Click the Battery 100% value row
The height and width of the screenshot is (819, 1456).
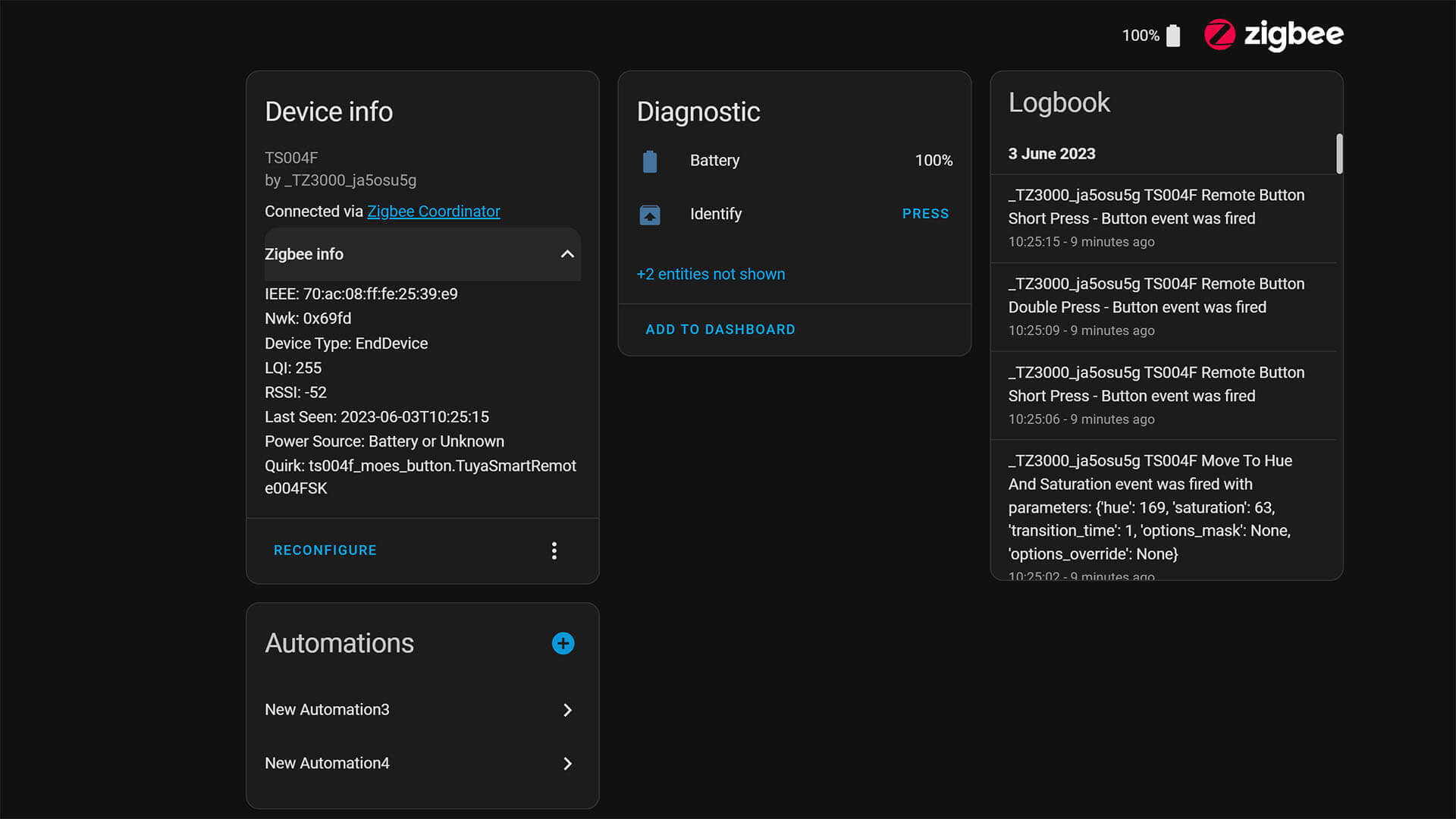tap(933, 161)
